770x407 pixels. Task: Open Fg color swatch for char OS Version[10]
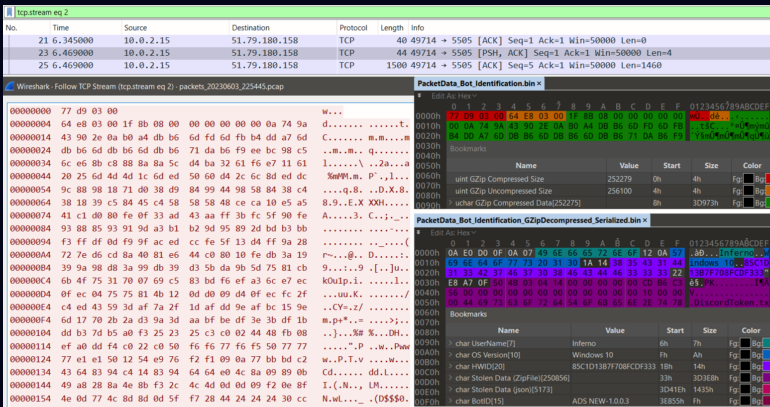(x=746, y=354)
